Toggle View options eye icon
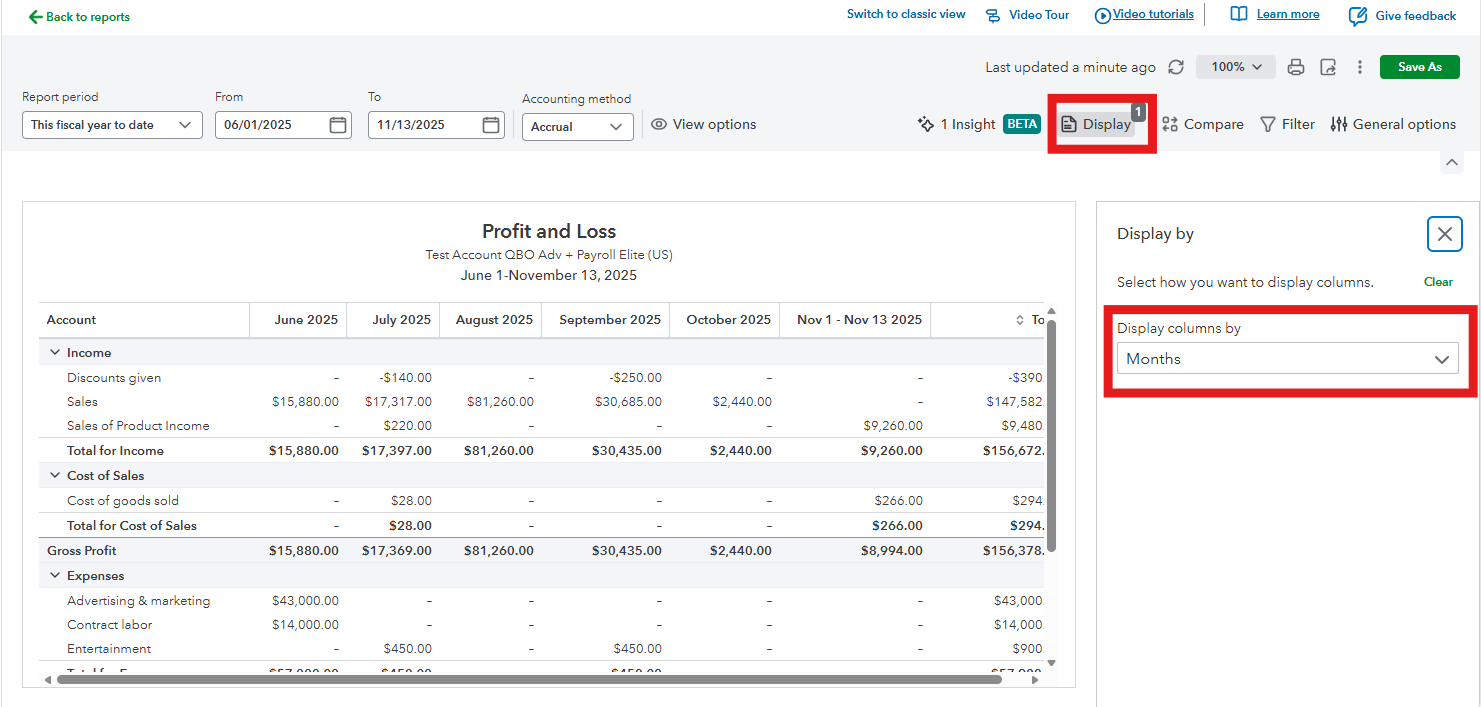Viewport: 1481px width, 707px height. click(x=659, y=125)
